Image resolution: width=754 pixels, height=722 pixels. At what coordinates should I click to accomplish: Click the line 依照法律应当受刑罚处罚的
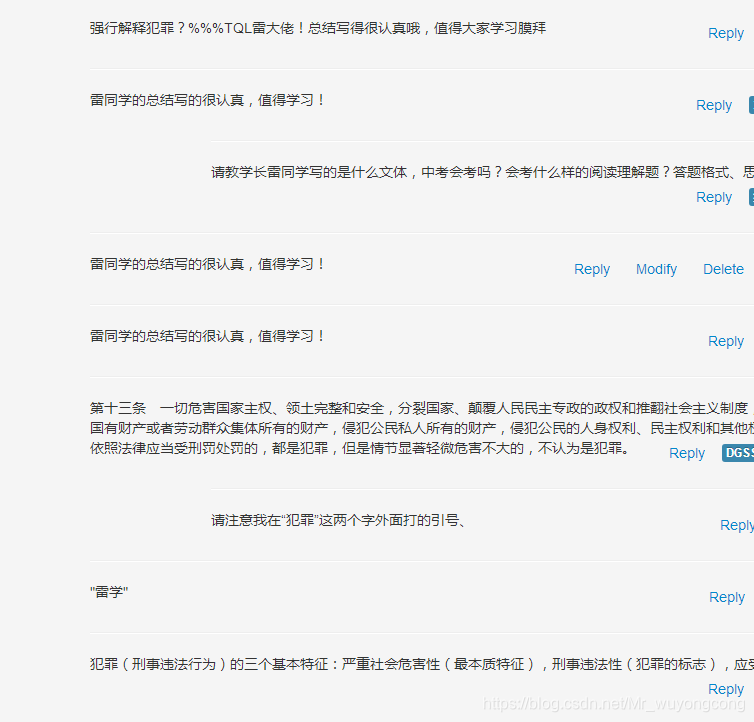(x=359, y=448)
